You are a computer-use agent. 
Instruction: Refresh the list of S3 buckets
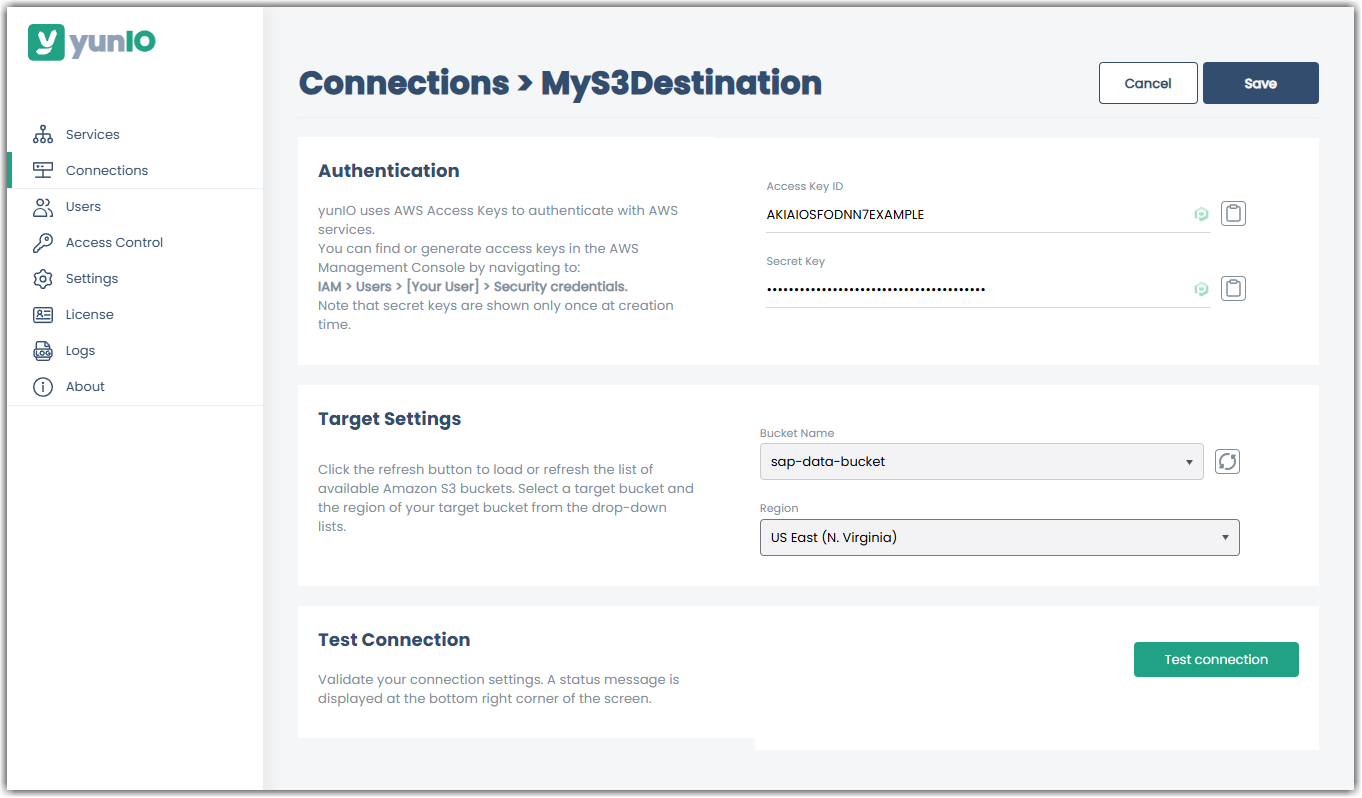pos(1227,461)
